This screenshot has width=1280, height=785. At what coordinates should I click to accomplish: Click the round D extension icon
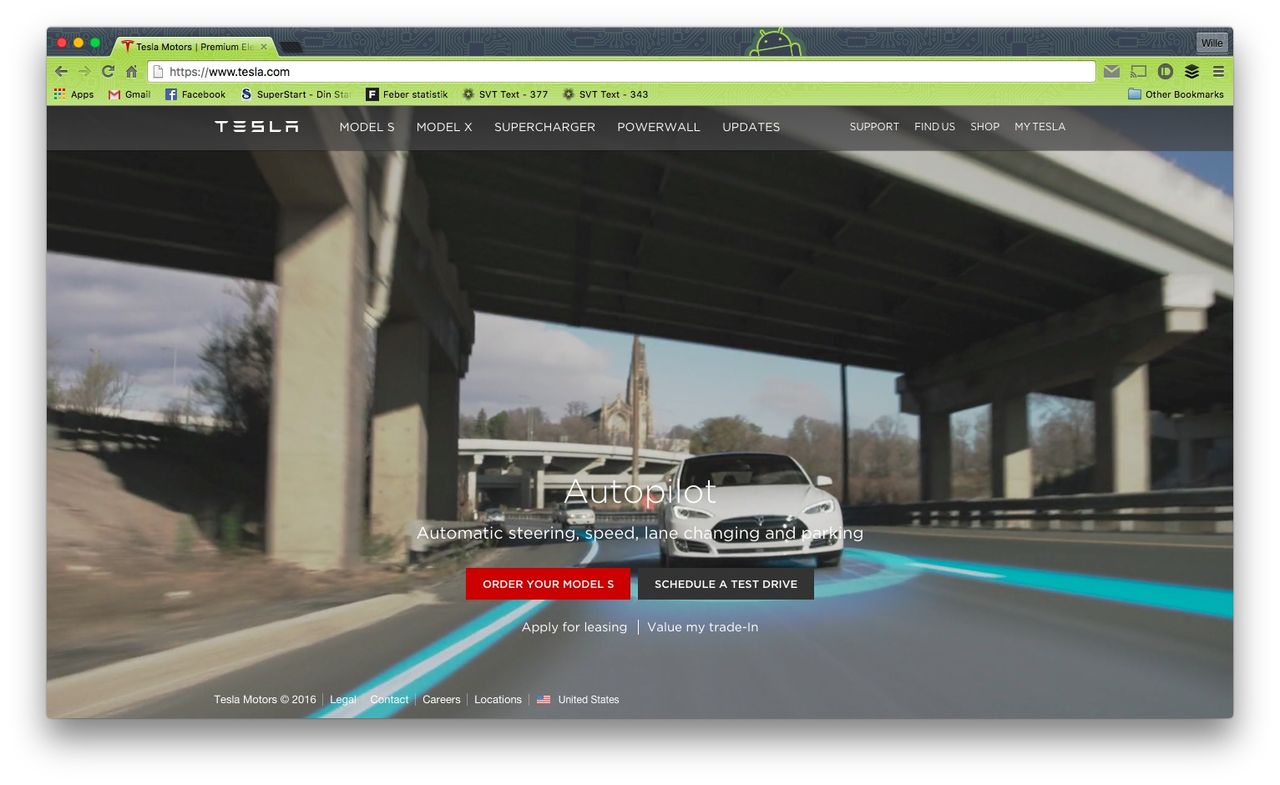(1165, 72)
